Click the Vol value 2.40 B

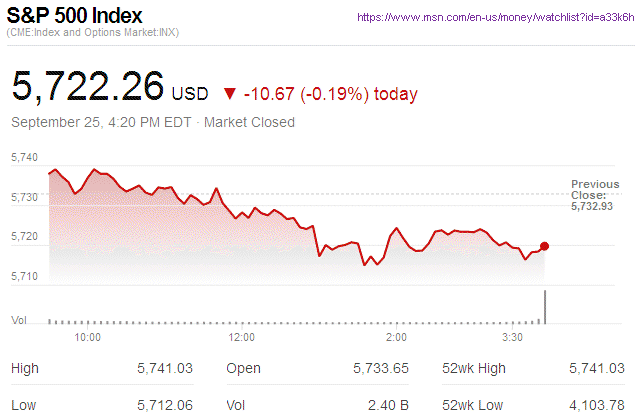[388, 404]
